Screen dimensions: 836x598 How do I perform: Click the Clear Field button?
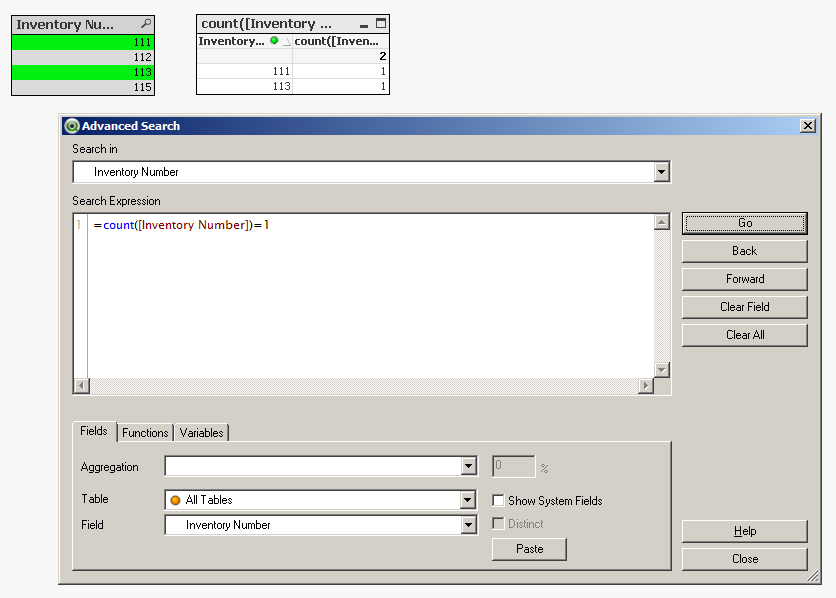coord(744,307)
